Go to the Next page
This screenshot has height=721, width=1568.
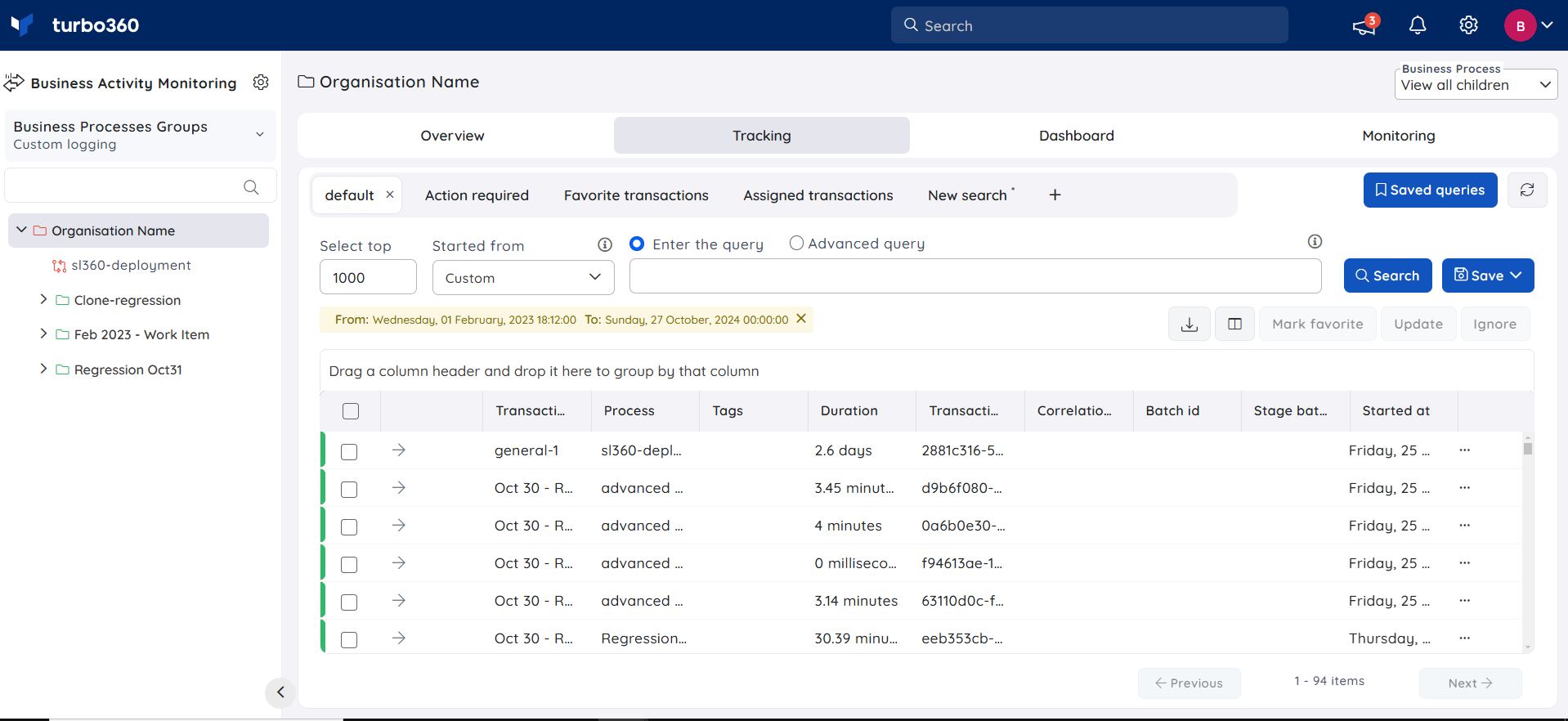[x=1470, y=683]
